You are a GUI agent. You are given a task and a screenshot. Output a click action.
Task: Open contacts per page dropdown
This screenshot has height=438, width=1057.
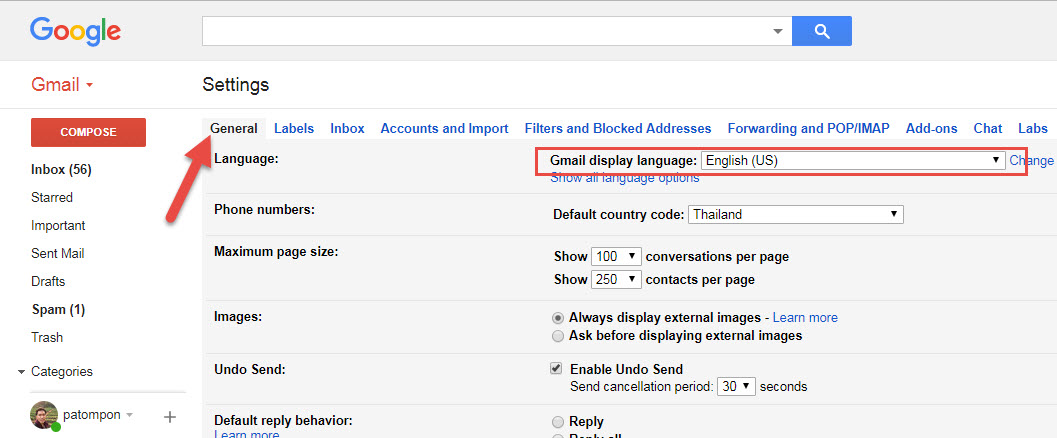616,280
